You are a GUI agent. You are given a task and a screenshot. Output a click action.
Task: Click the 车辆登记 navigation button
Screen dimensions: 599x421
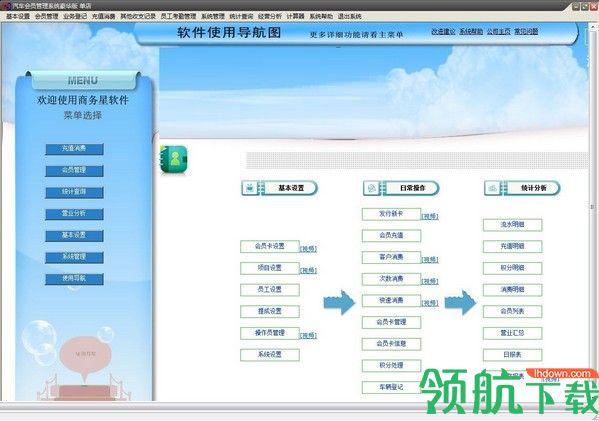(391, 387)
